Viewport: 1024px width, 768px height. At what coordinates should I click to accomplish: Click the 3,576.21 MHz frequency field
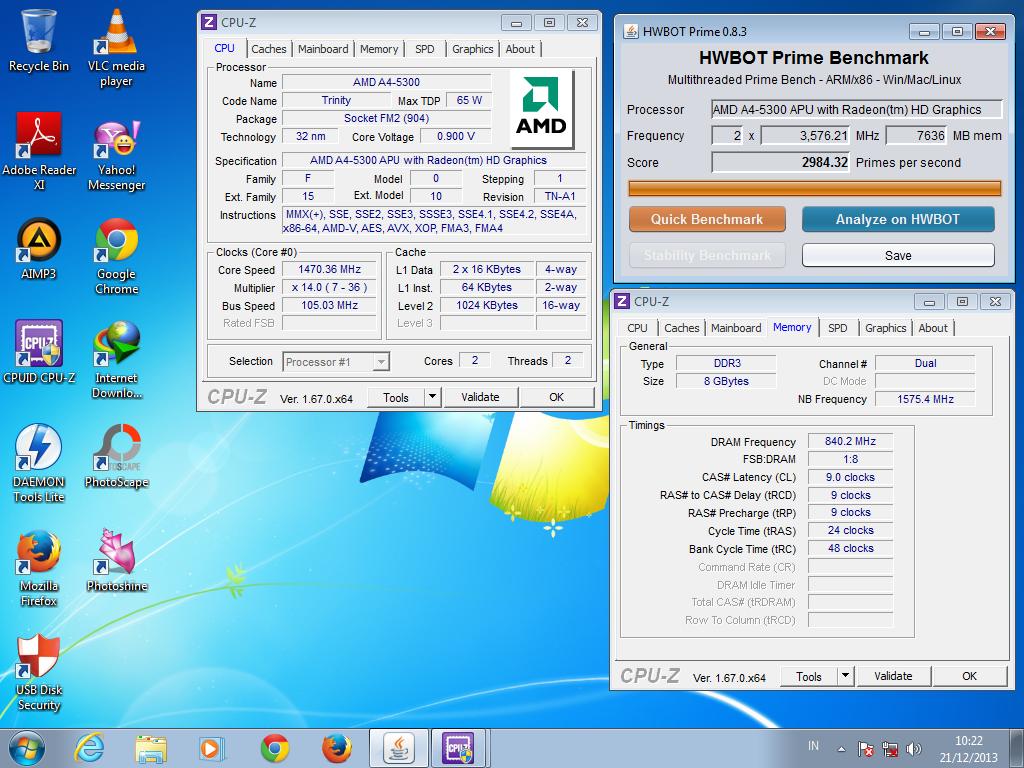[x=805, y=136]
